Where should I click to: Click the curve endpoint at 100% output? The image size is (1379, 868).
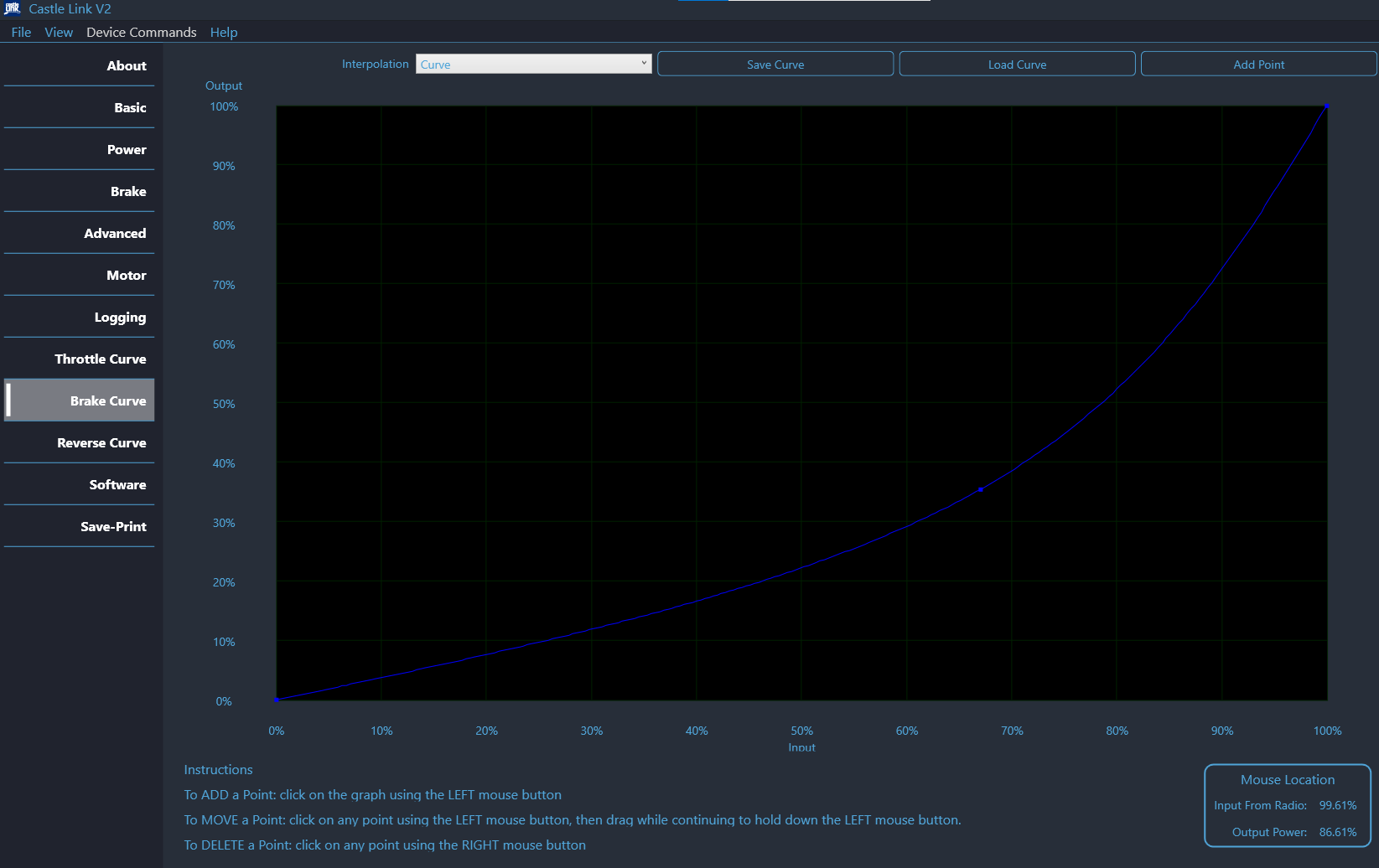(1326, 106)
